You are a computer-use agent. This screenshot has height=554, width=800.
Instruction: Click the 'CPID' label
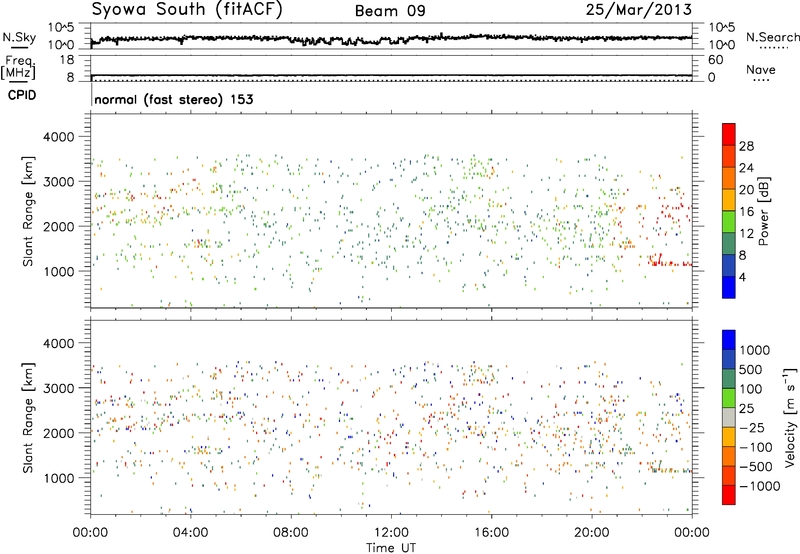click(x=22, y=95)
